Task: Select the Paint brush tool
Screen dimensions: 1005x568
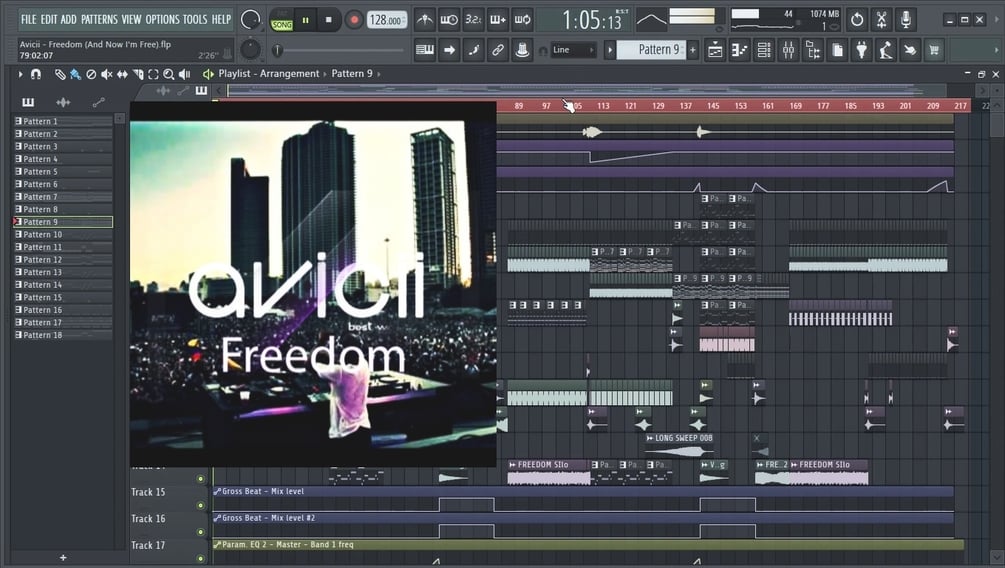Action: pos(76,74)
